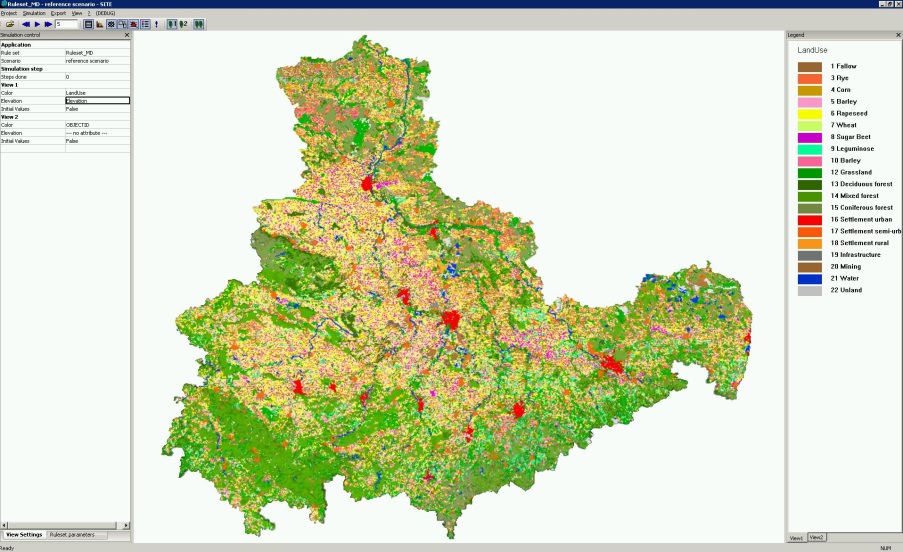Show View 2 with tree icon 2
903x552 pixels.
tap(183, 24)
